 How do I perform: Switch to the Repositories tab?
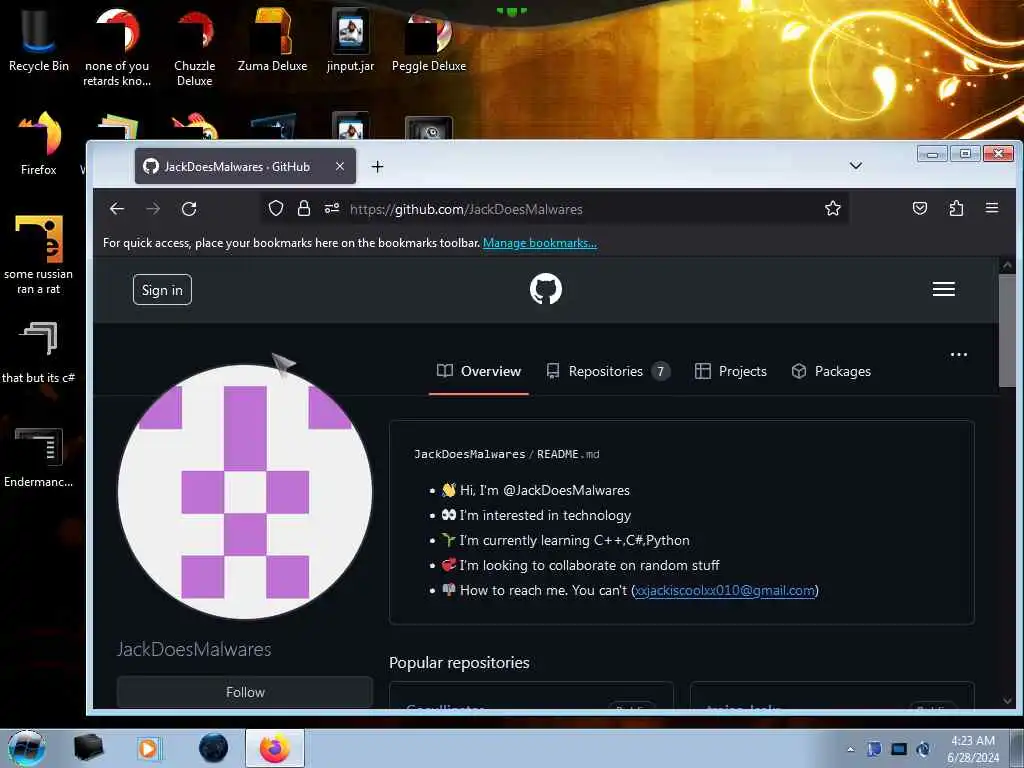608,371
